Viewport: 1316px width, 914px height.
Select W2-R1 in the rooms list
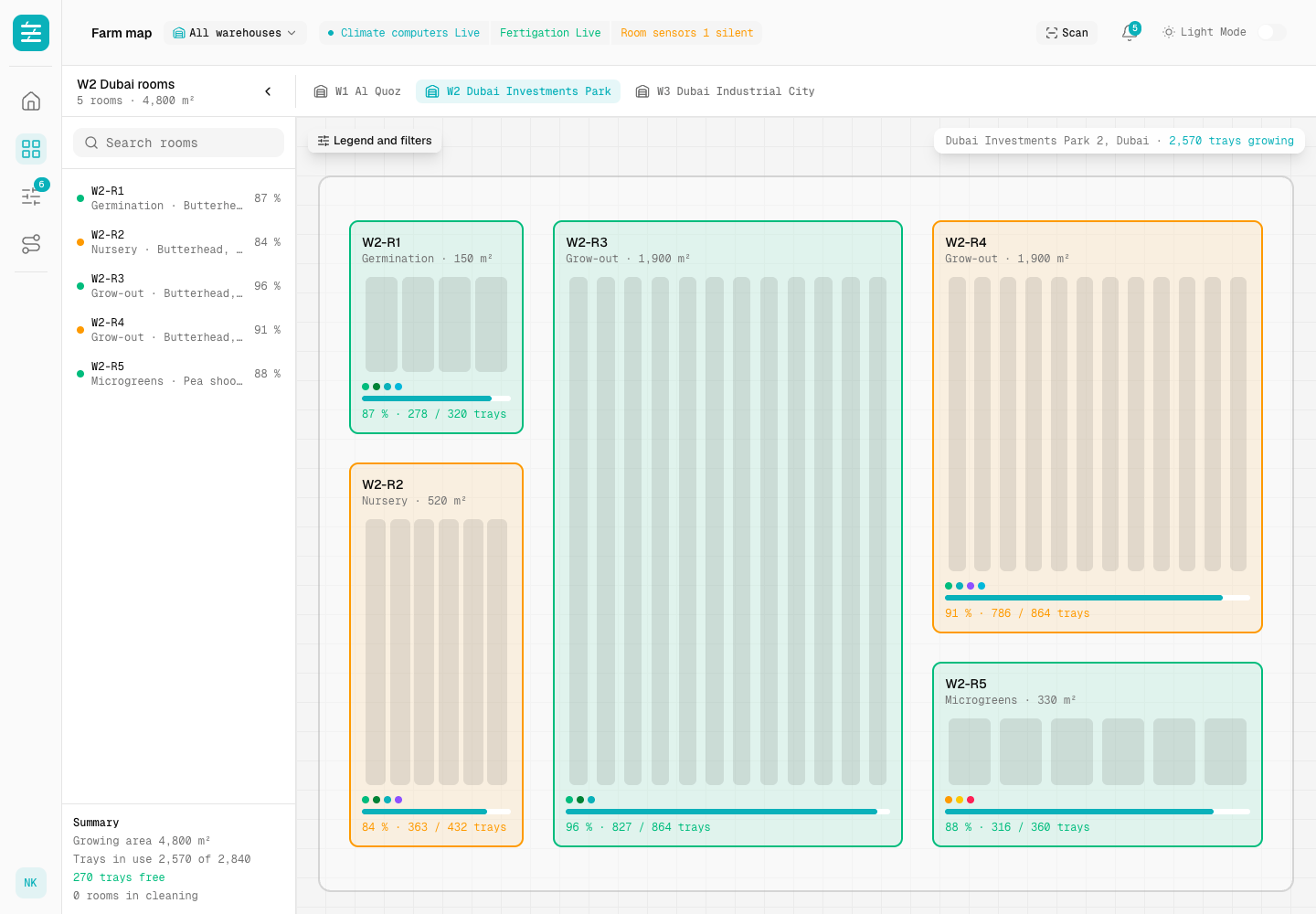[178, 198]
